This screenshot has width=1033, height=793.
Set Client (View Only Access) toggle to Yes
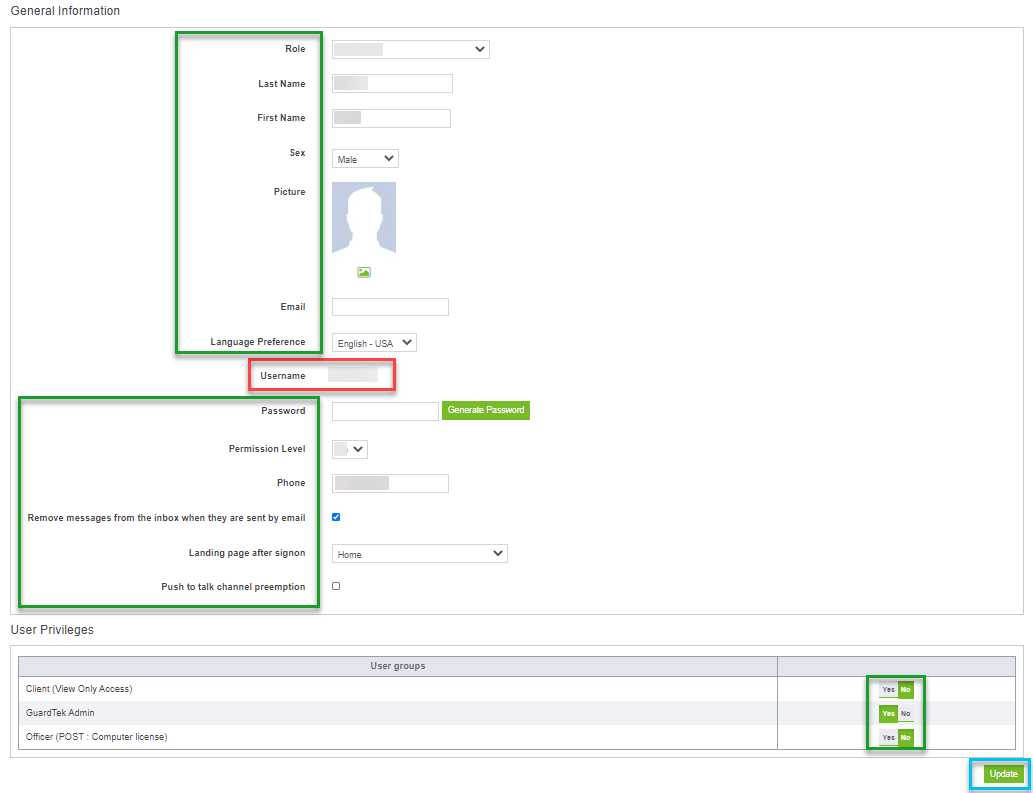[x=888, y=690]
